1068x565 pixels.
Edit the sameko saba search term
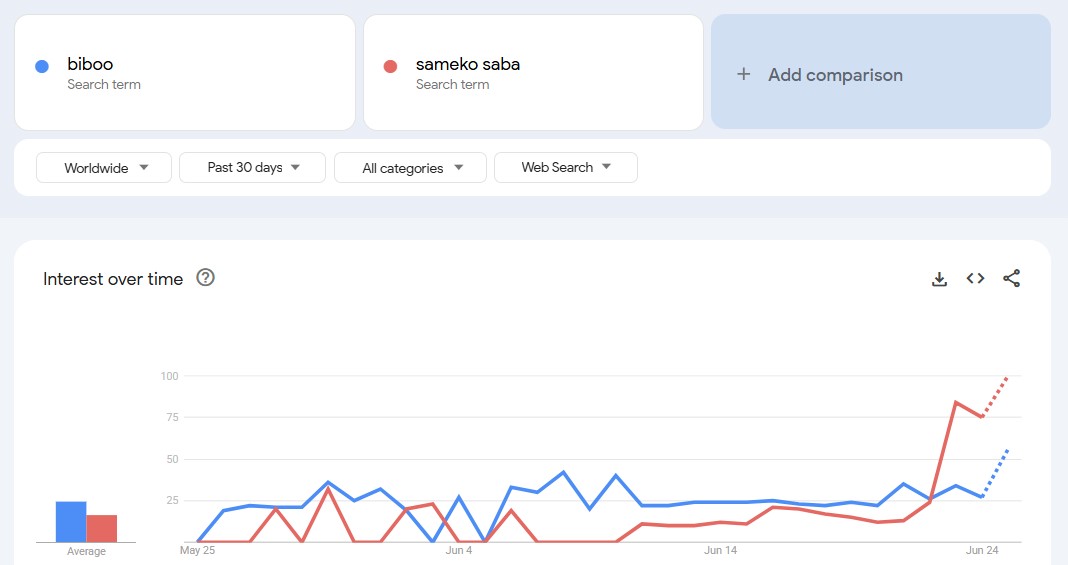pos(468,65)
